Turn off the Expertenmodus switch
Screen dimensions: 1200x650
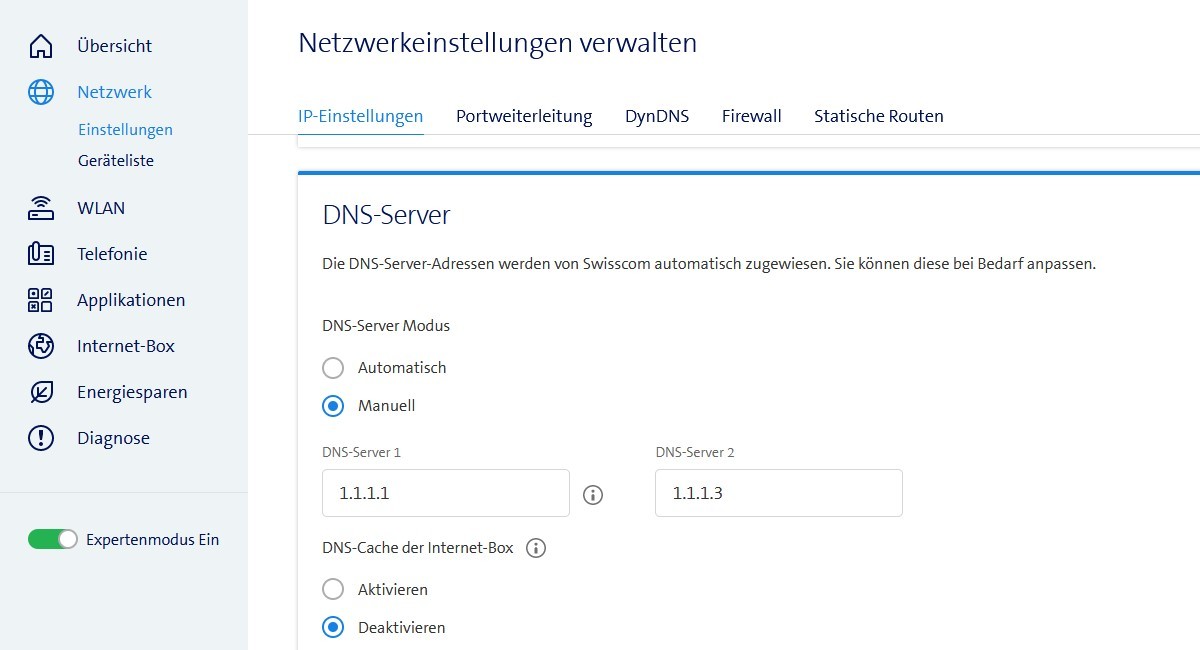pyautogui.click(x=52, y=539)
